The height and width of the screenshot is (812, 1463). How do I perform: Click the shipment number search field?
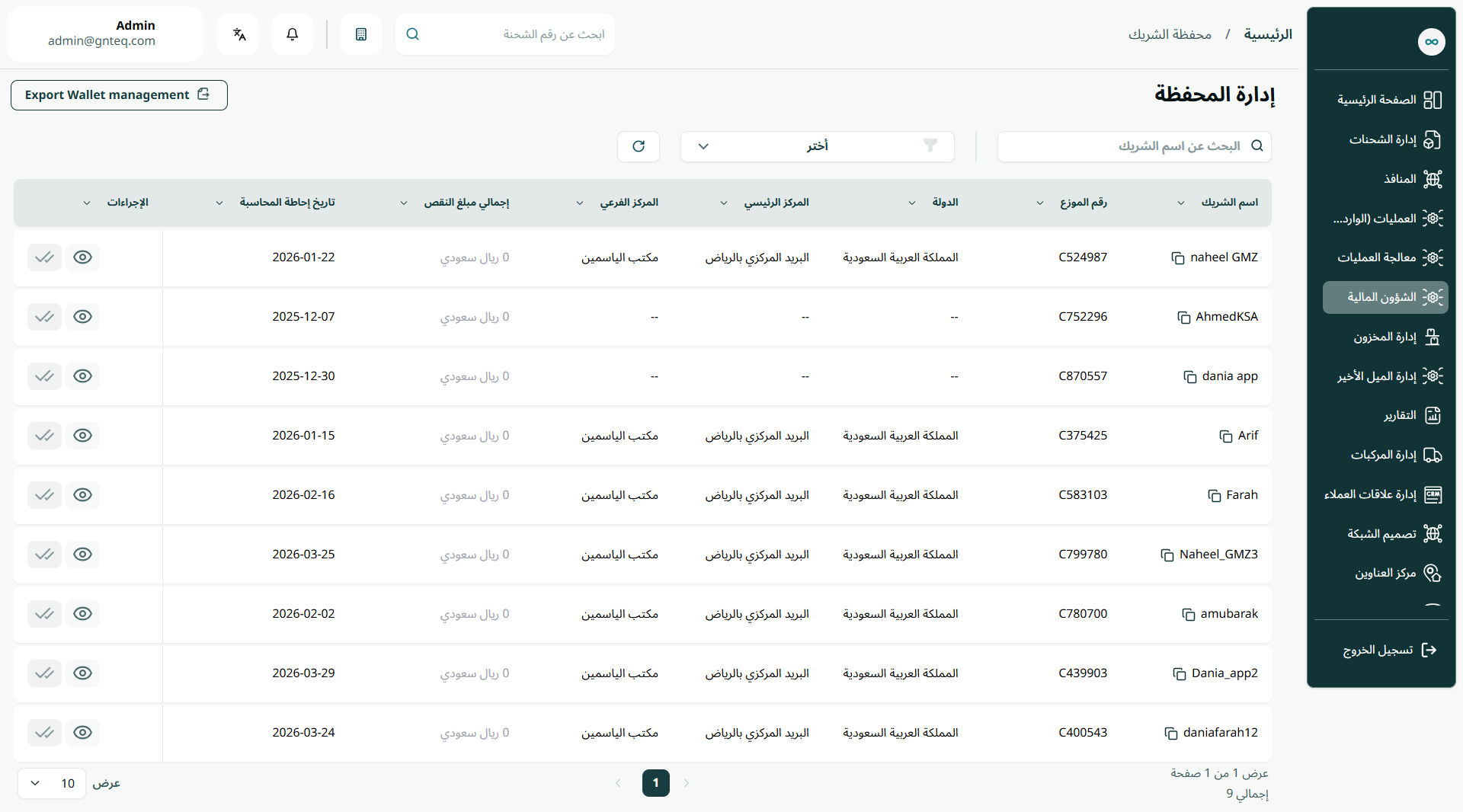click(x=505, y=34)
